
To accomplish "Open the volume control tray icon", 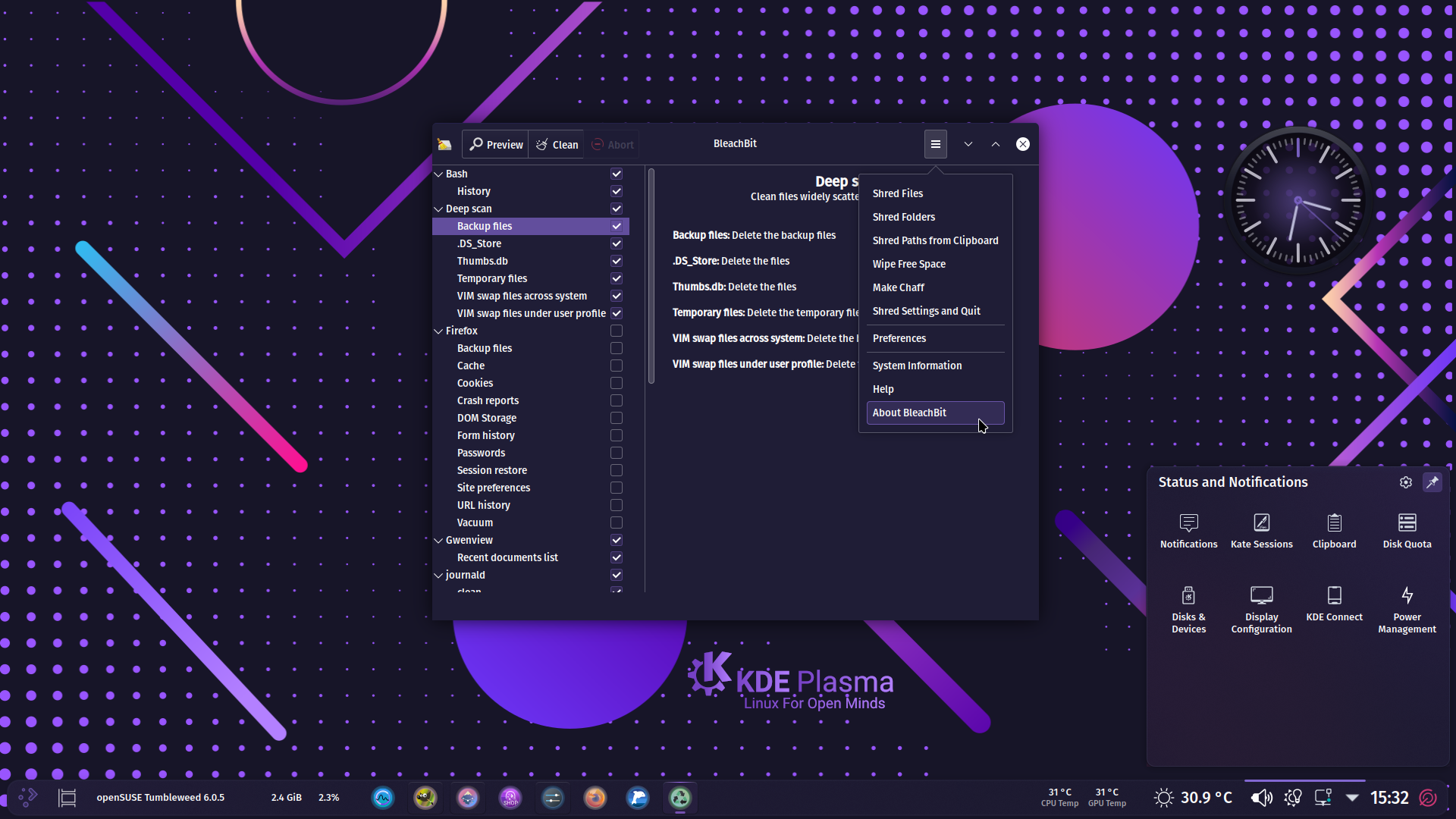I will click(x=1262, y=798).
